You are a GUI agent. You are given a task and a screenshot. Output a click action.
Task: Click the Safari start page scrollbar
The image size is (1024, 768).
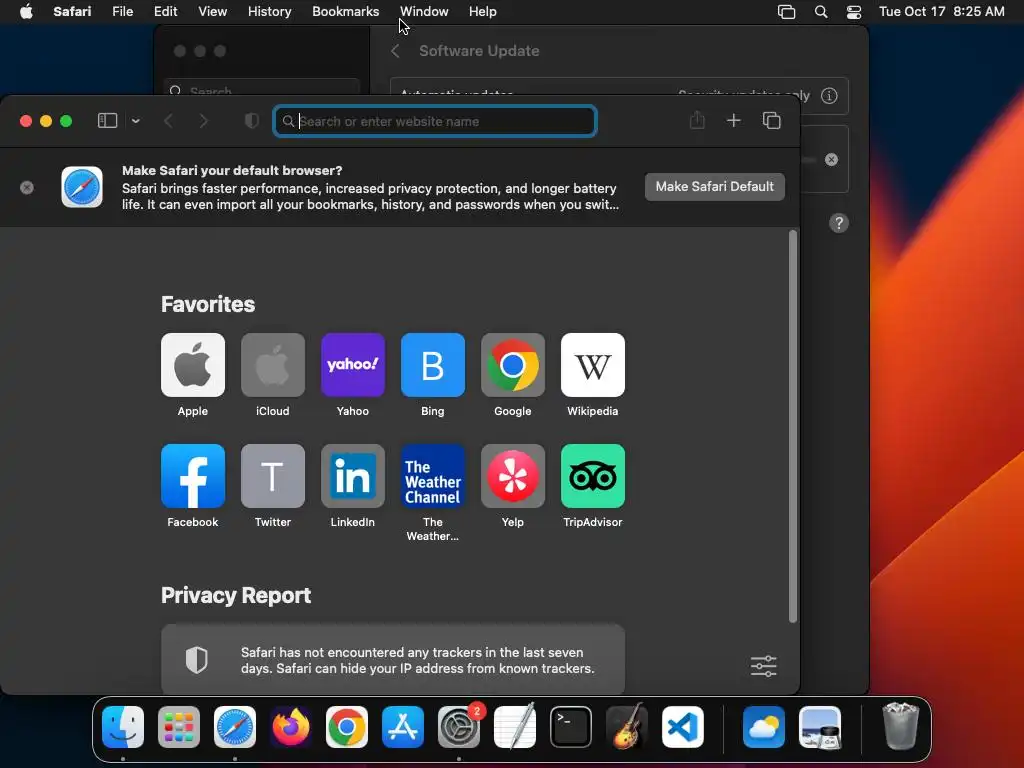793,426
